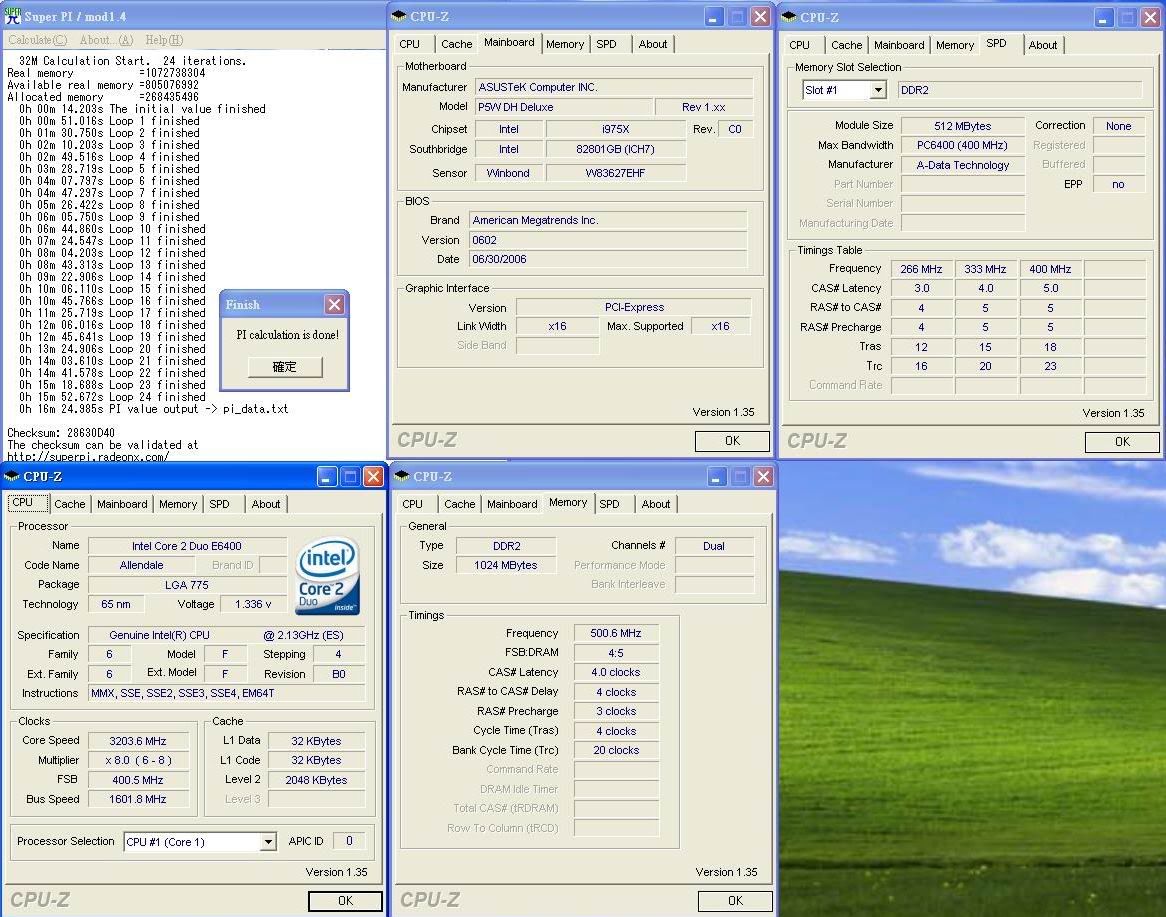This screenshot has height=917, width=1166.
Task: Open Mainboard tab in Memory window
Action: pos(512,503)
